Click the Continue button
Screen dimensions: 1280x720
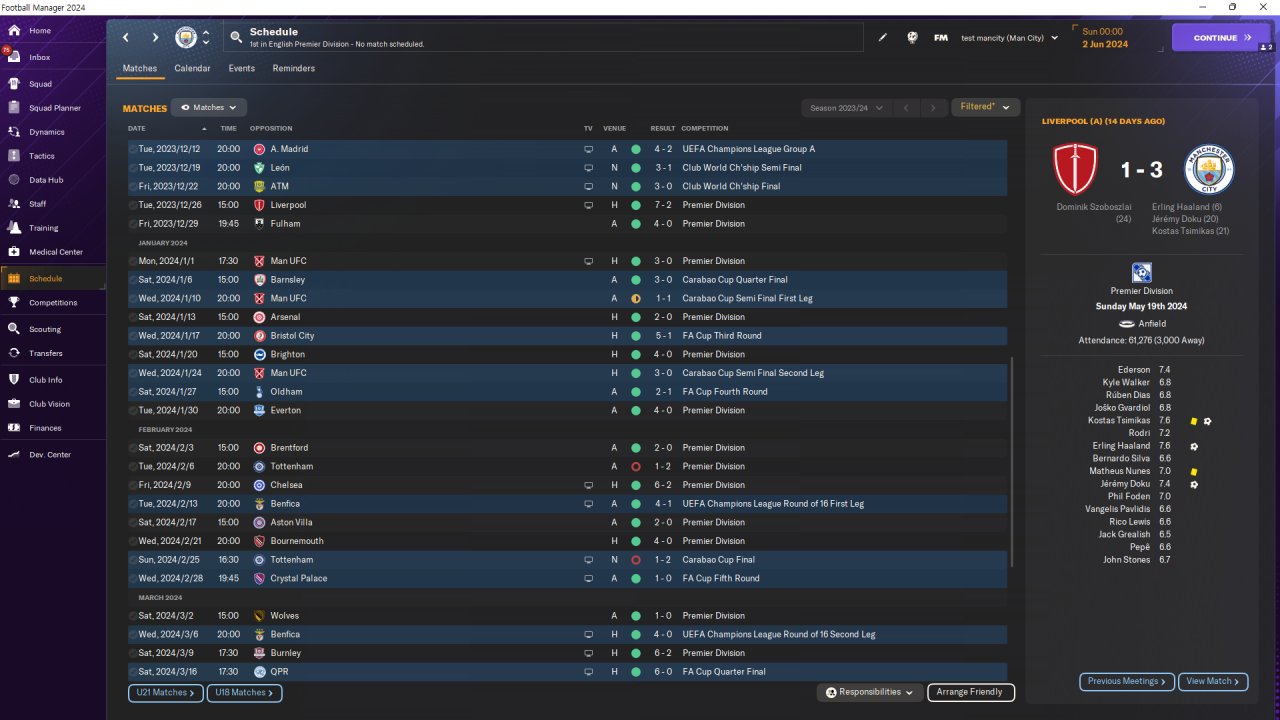tap(1221, 38)
